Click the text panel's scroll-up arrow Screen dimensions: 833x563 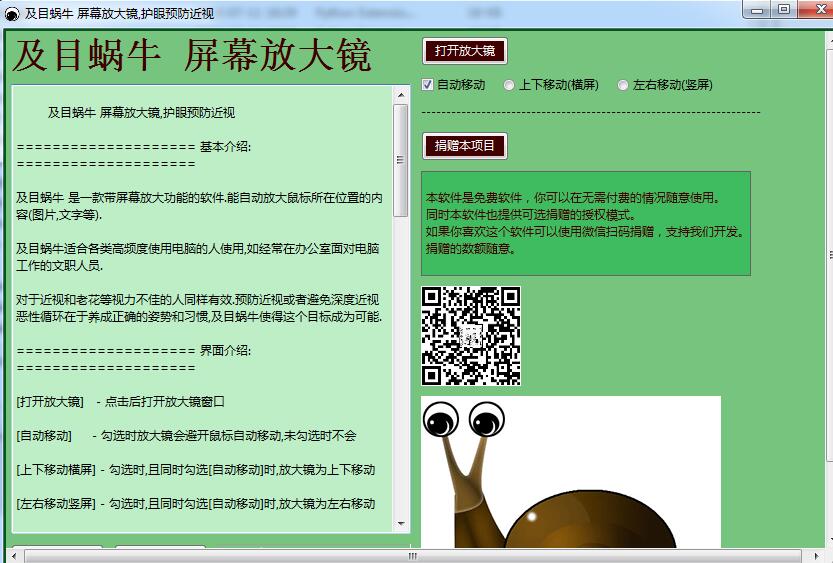(x=401, y=95)
